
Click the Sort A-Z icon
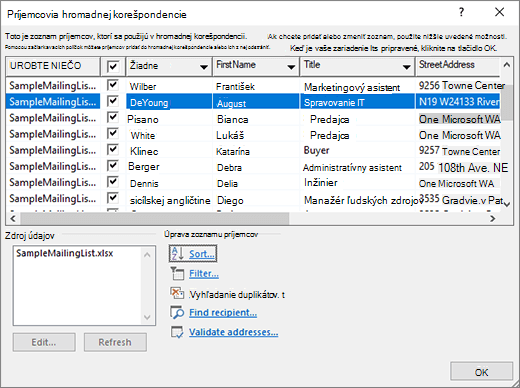177,254
